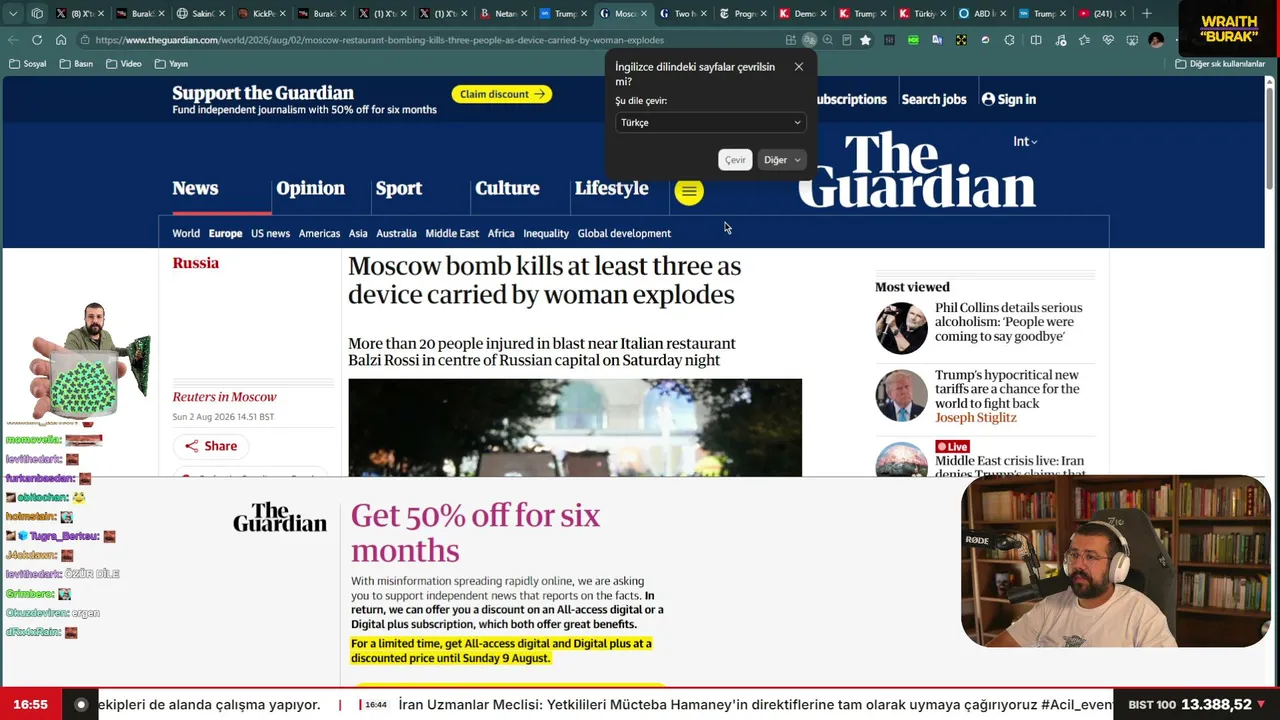Close the translate popup
1280x720 pixels.
click(798, 67)
